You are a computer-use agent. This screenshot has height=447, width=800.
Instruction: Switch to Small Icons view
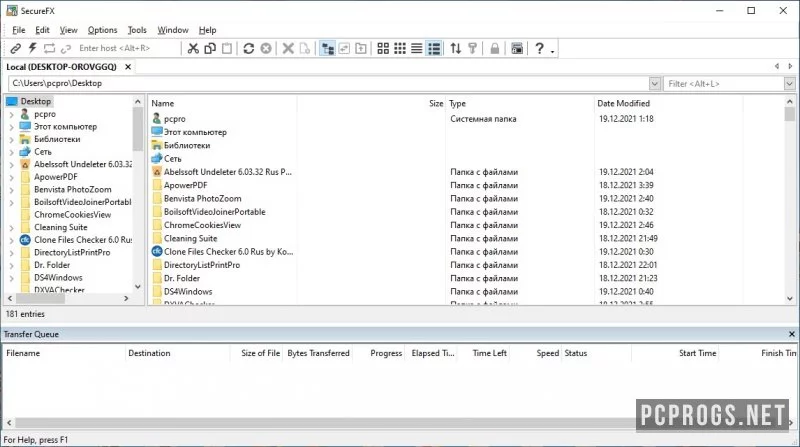[x=400, y=48]
